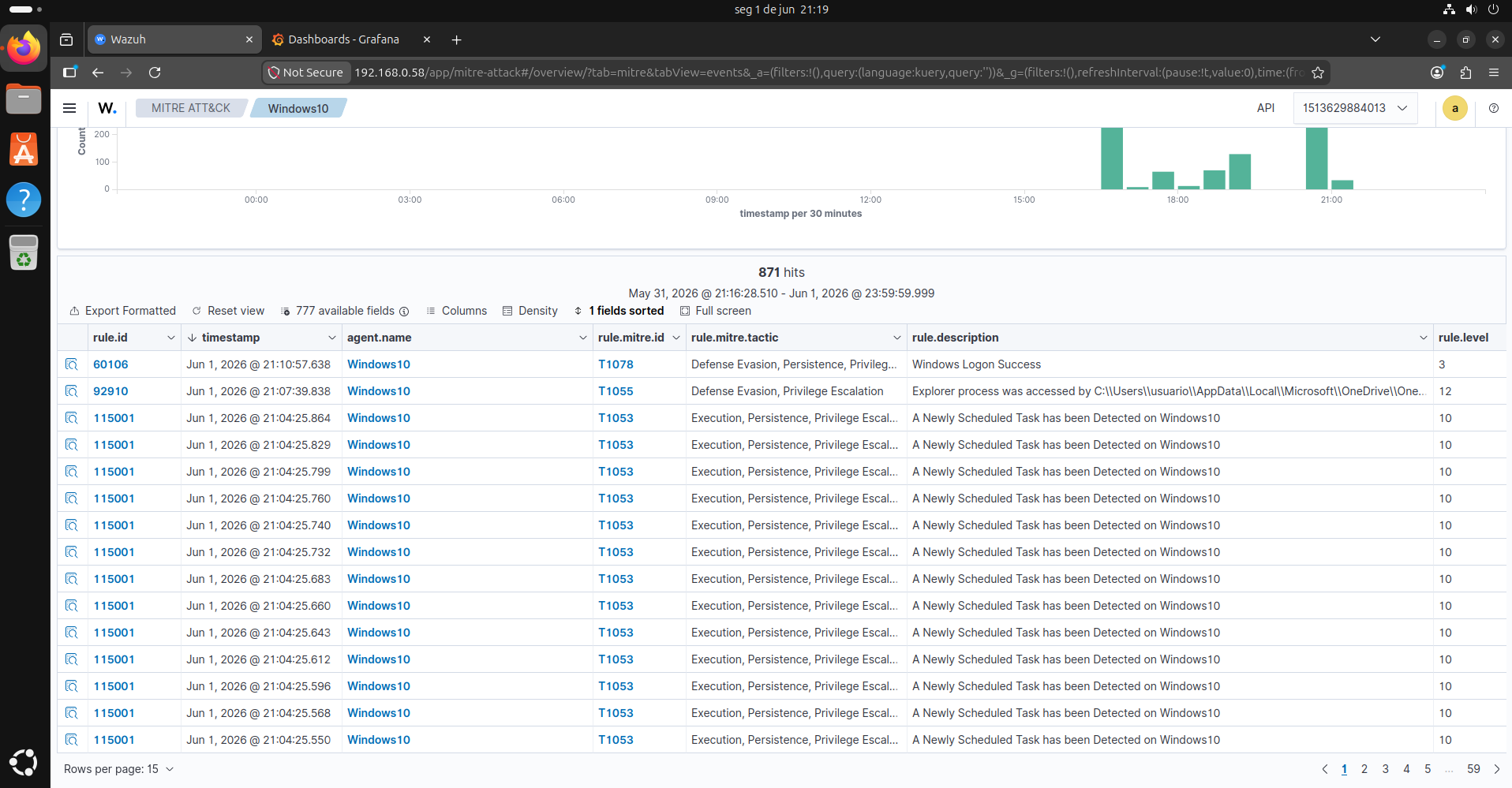Screen dimensions: 1512x788
Task: Open the Wazuh hamburger navigation menu
Action: click(69, 108)
